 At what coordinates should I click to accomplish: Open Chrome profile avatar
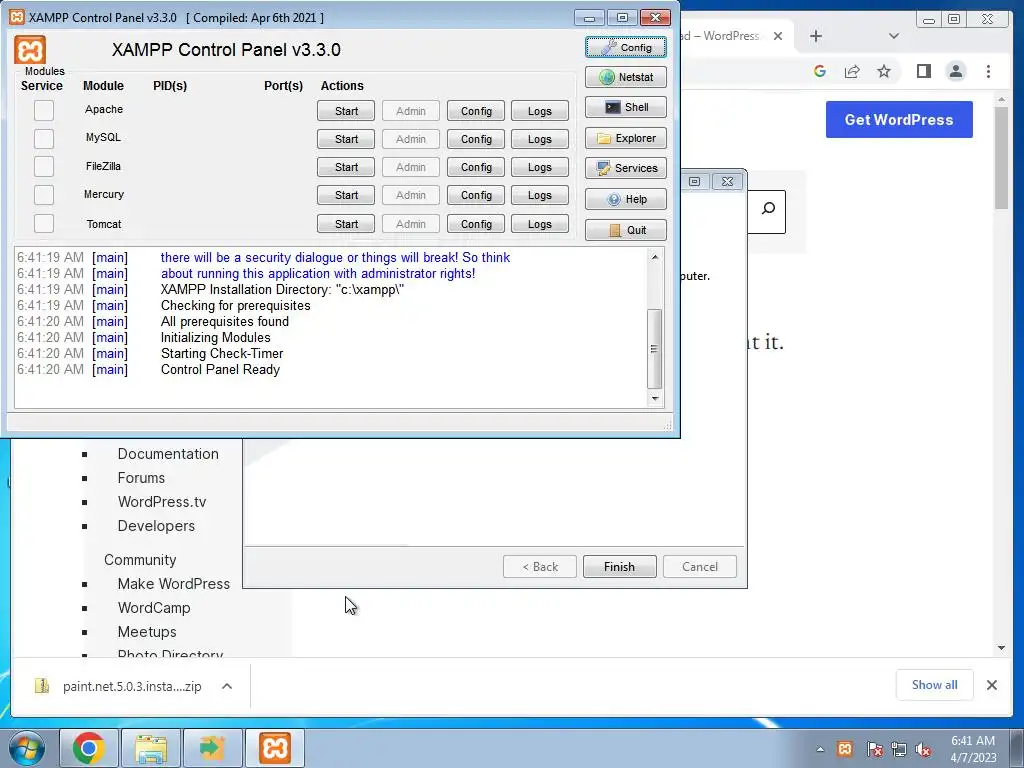pos(956,71)
